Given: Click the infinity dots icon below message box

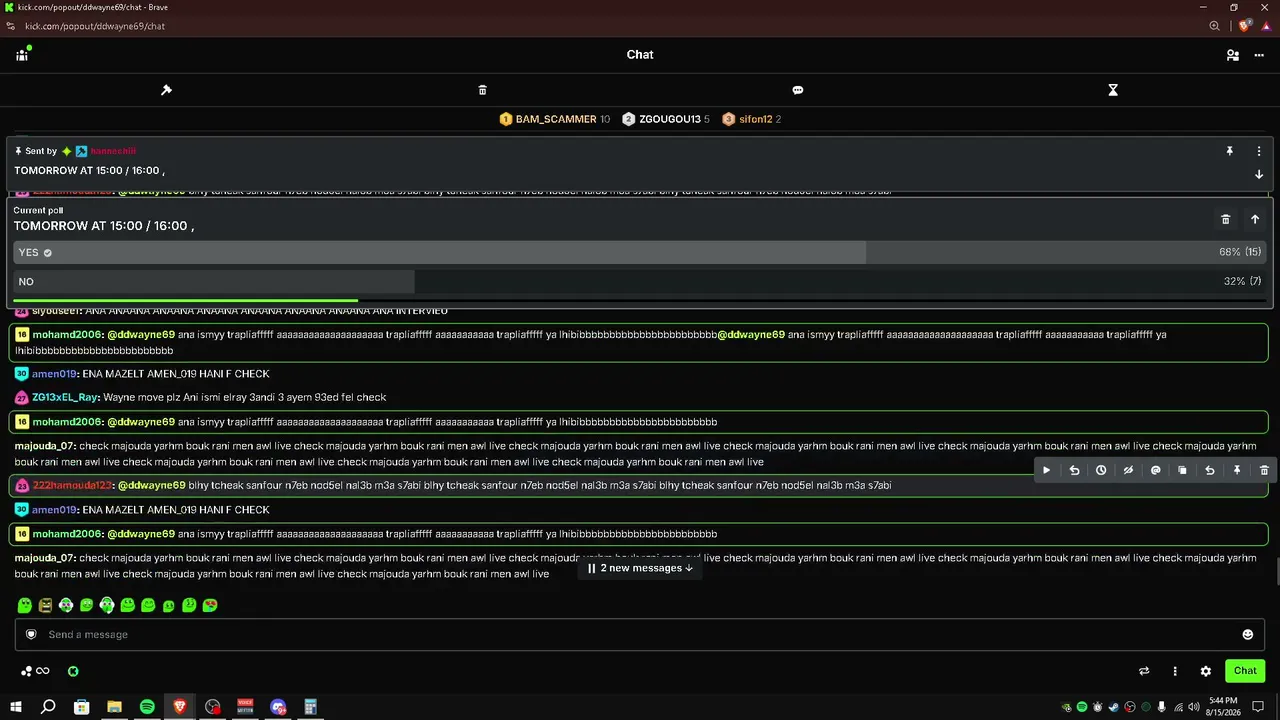Looking at the screenshot, I should click(35, 671).
